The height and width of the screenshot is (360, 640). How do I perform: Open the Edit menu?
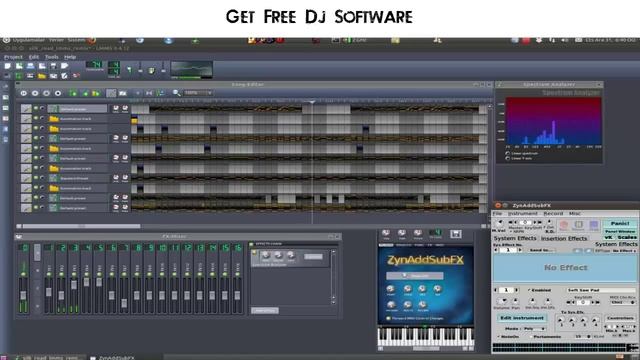(x=34, y=57)
